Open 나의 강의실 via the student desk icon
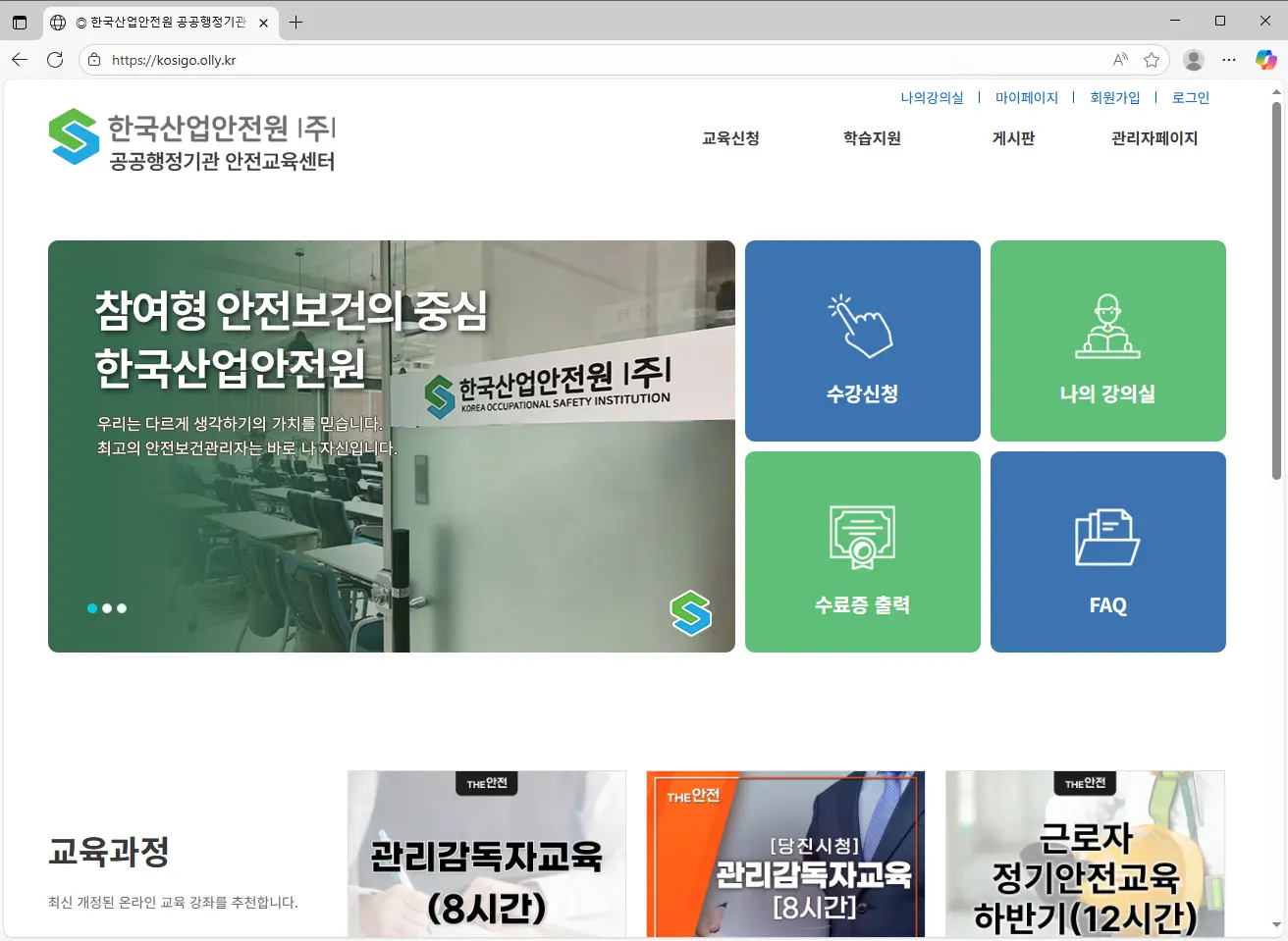This screenshot has width=1288, height=941. pyautogui.click(x=1107, y=329)
